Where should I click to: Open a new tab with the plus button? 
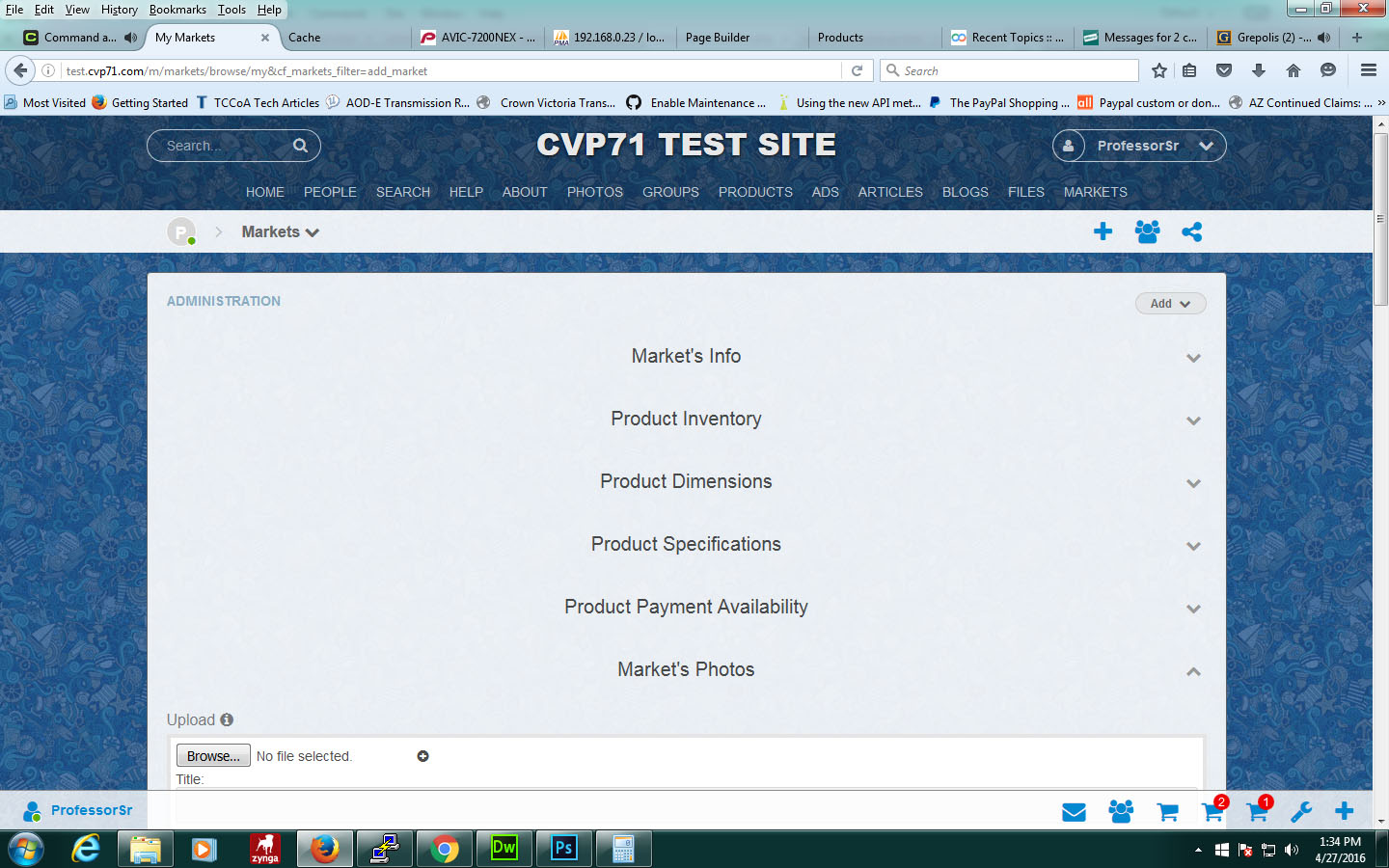tap(1357, 38)
